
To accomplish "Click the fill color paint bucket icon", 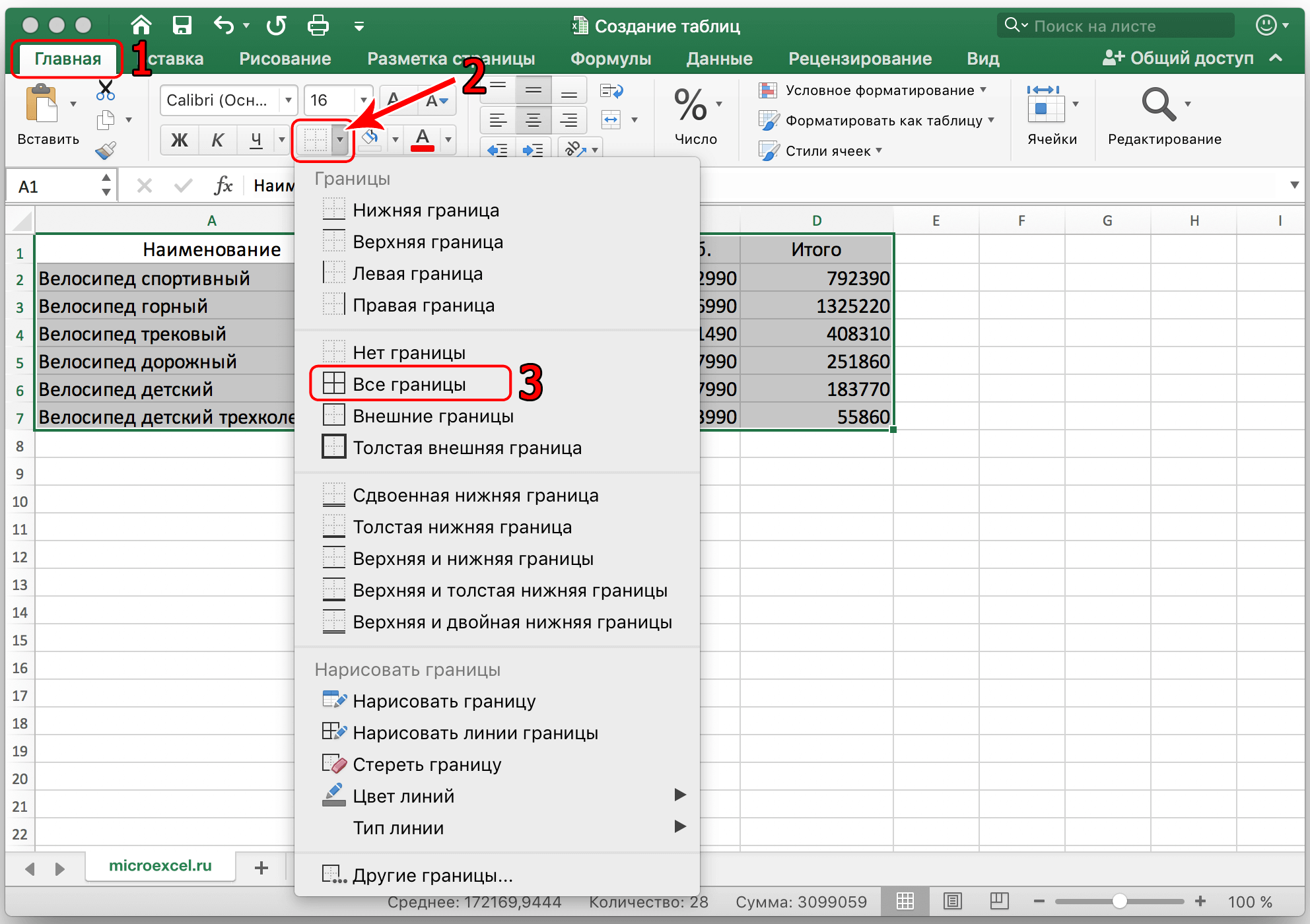I will pos(371,139).
